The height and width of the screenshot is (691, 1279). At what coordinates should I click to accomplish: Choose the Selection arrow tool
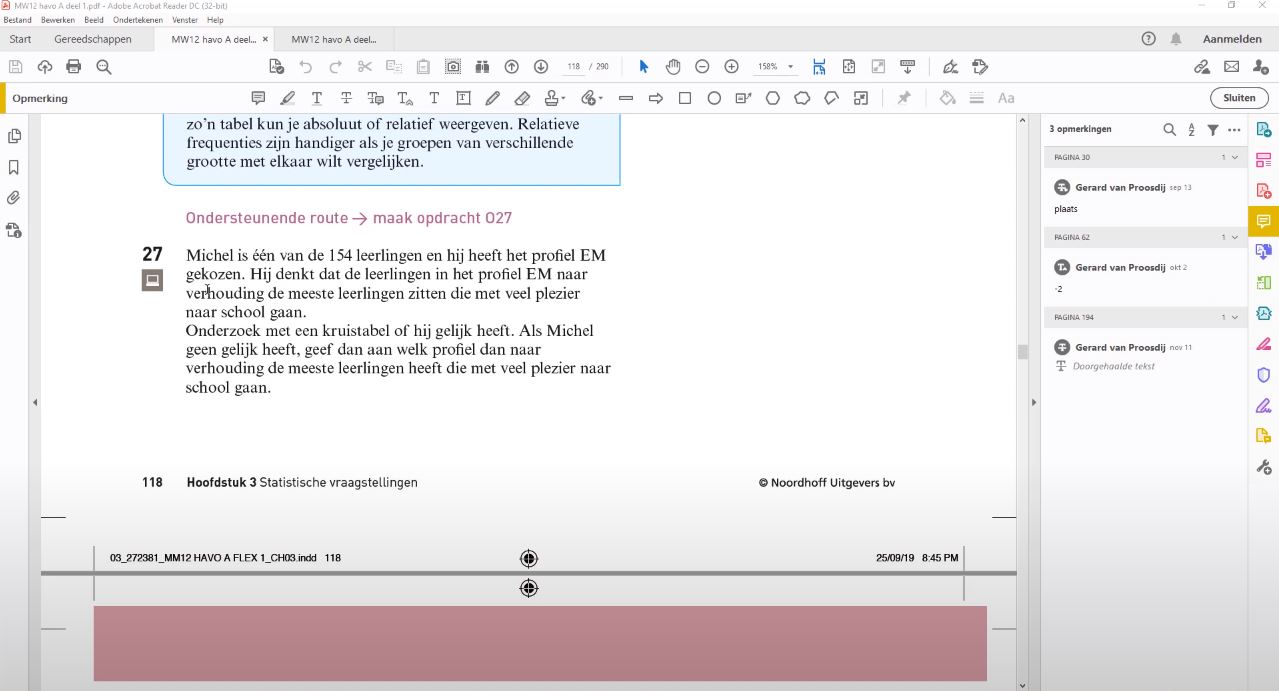coord(644,67)
